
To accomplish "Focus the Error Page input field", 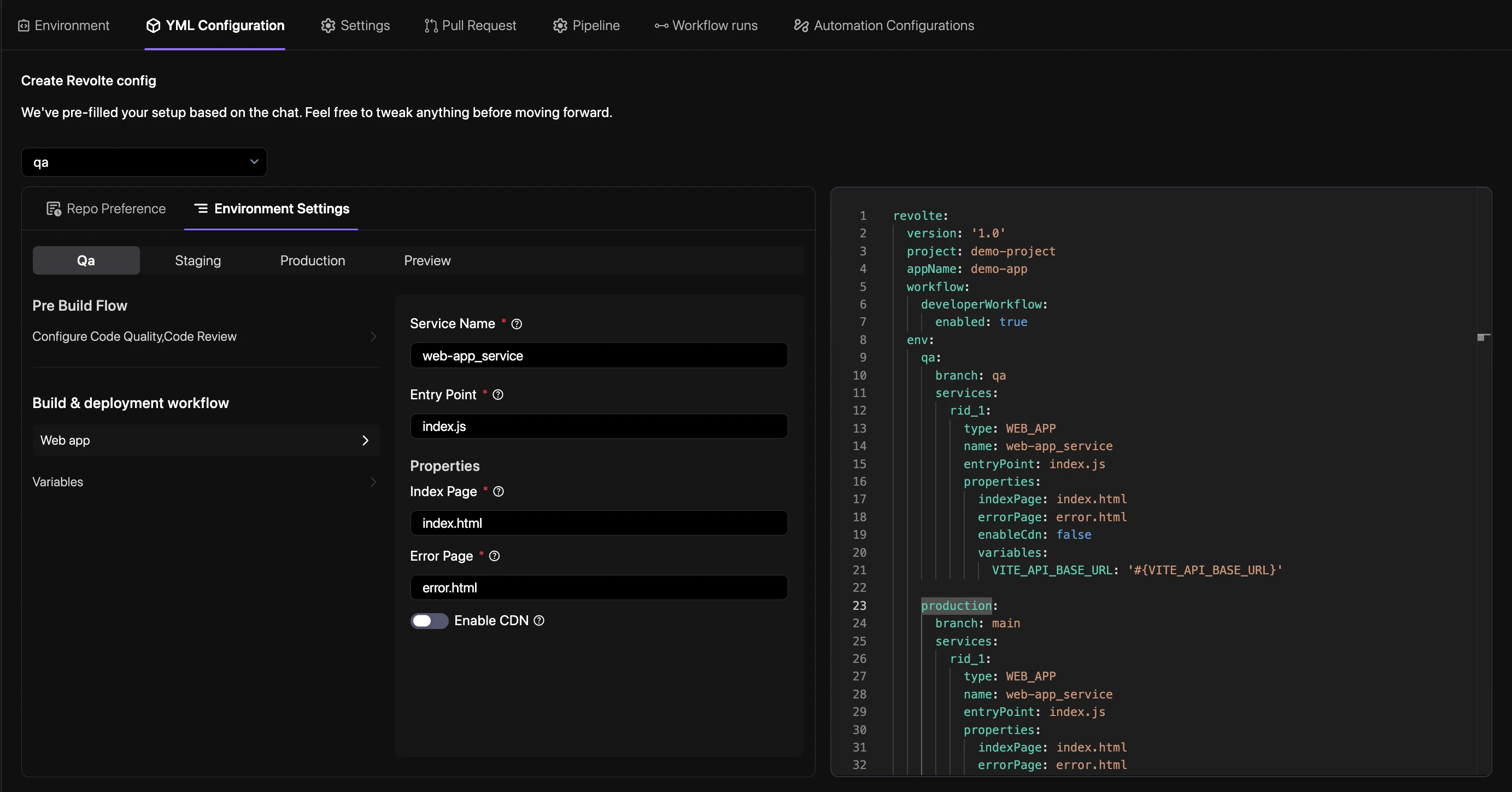I will pos(599,587).
